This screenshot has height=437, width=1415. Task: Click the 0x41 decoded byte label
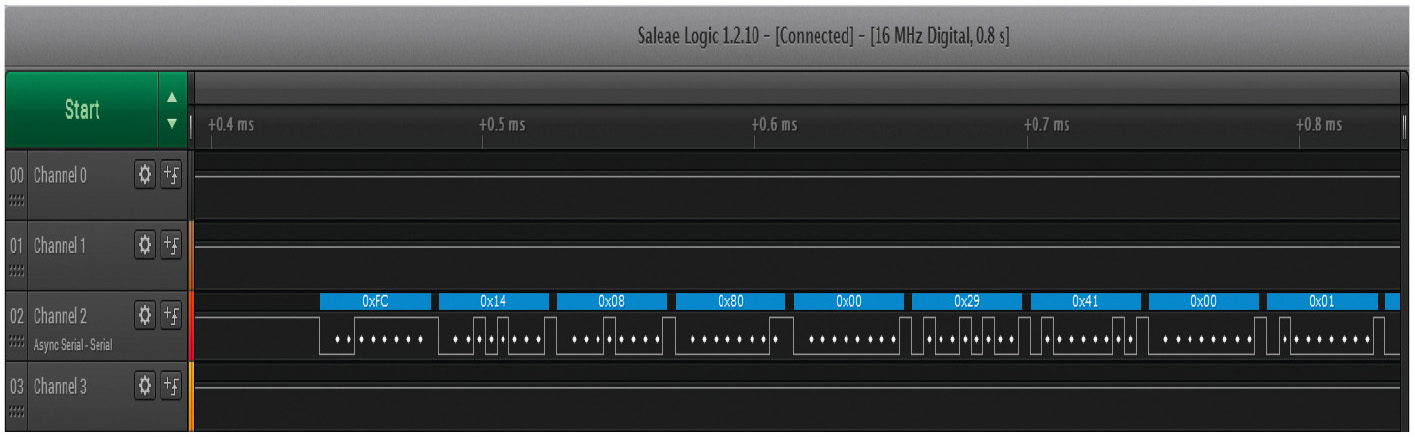[1085, 300]
